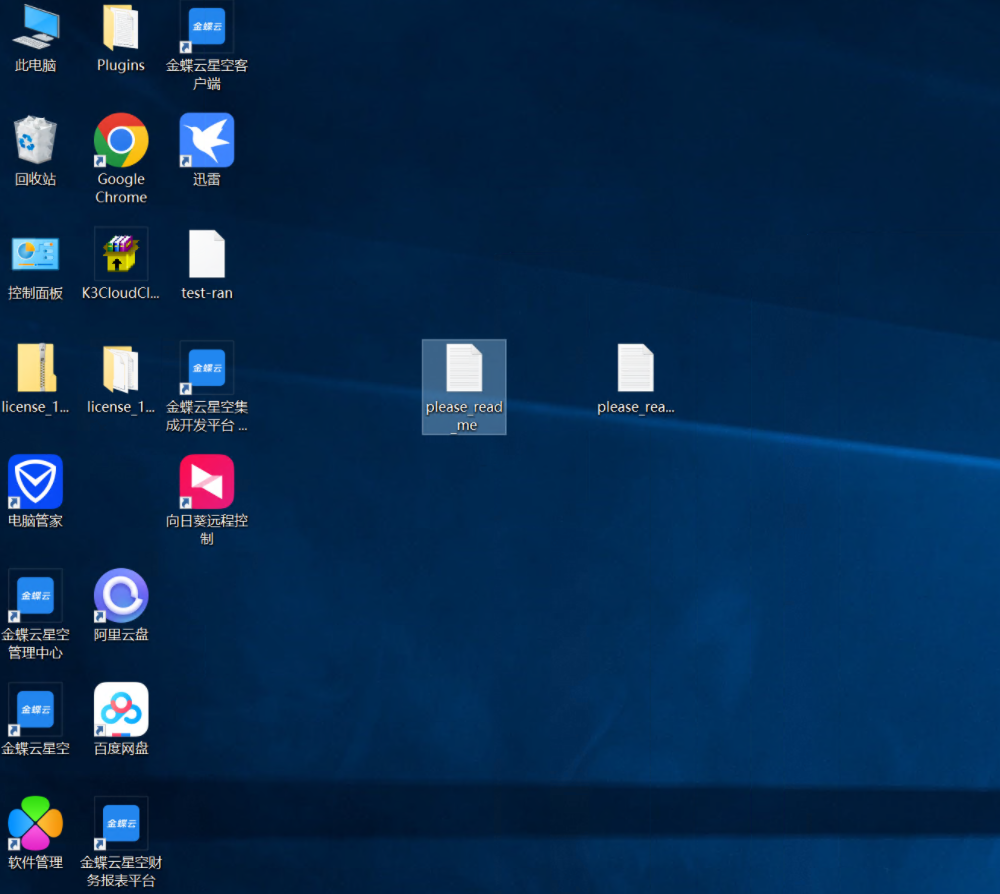Select the 此电脑 (This PC) desktop icon

tap(35, 28)
